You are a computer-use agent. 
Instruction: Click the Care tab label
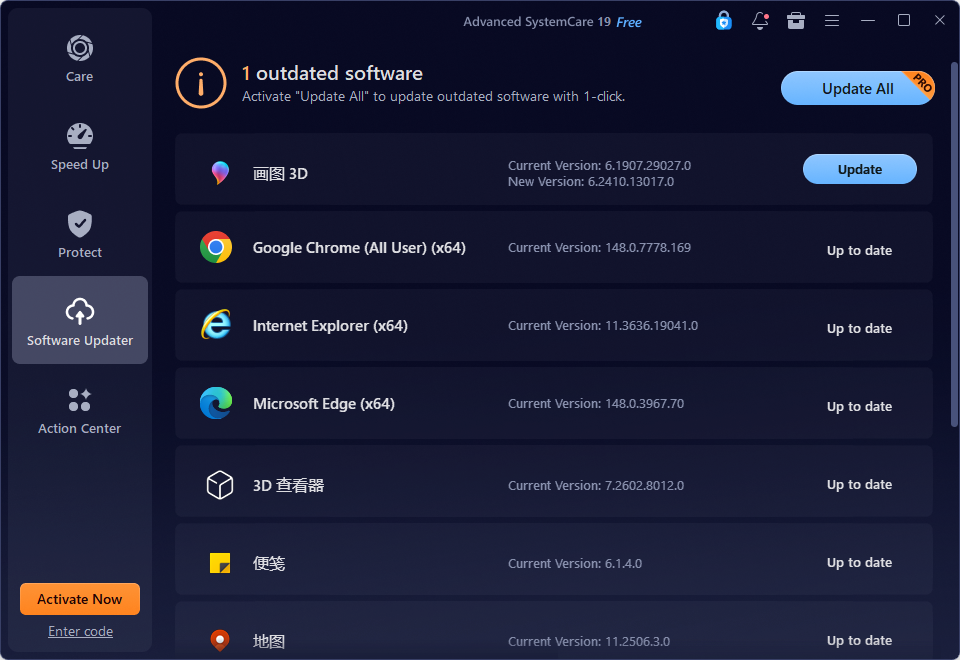(80, 77)
